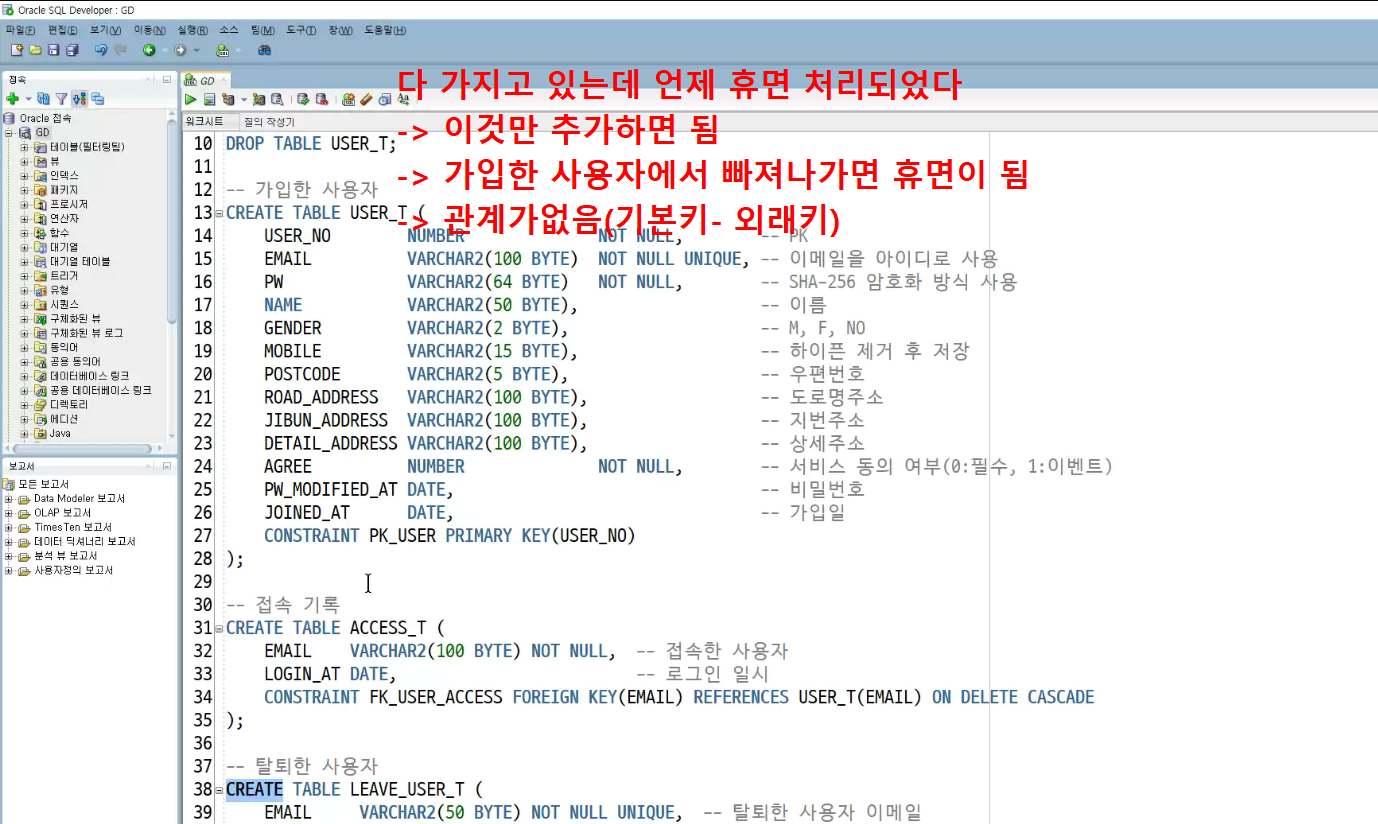Select the TimesTen 보고서 item
This screenshot has height=824, width=1378.
tap(73, 527)
